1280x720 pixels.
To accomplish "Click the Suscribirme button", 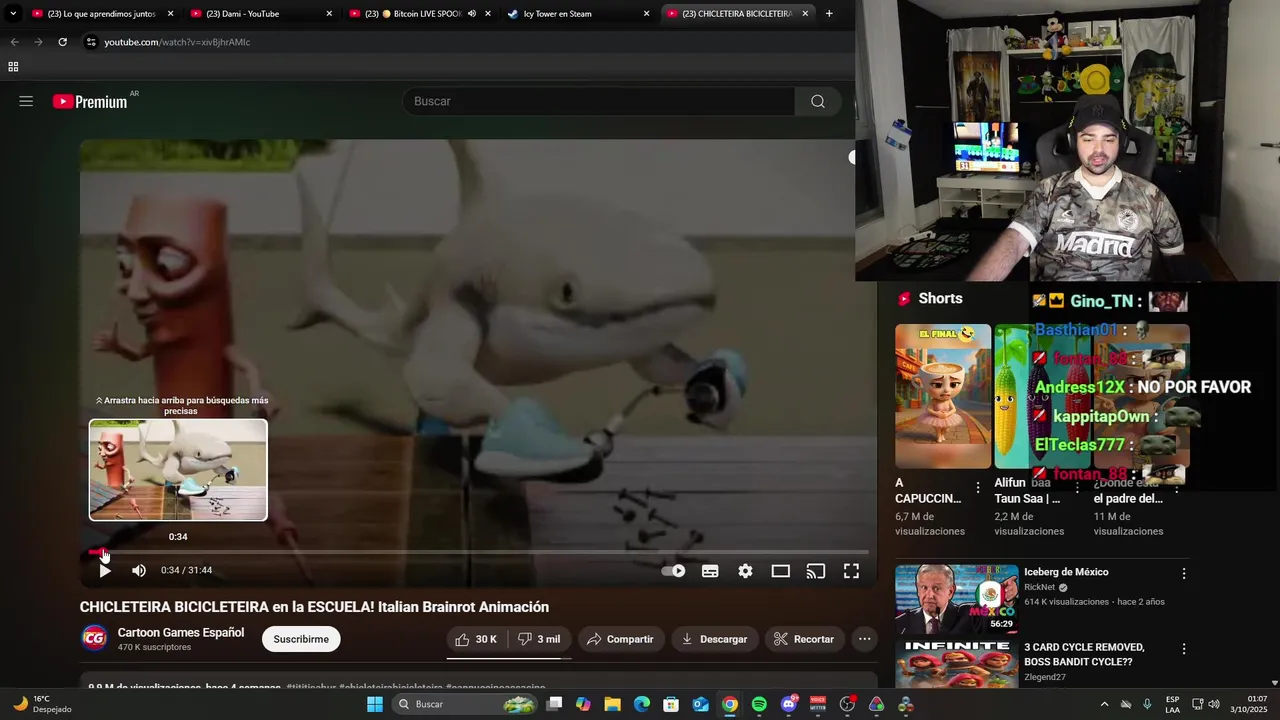I will pos(301,639).
